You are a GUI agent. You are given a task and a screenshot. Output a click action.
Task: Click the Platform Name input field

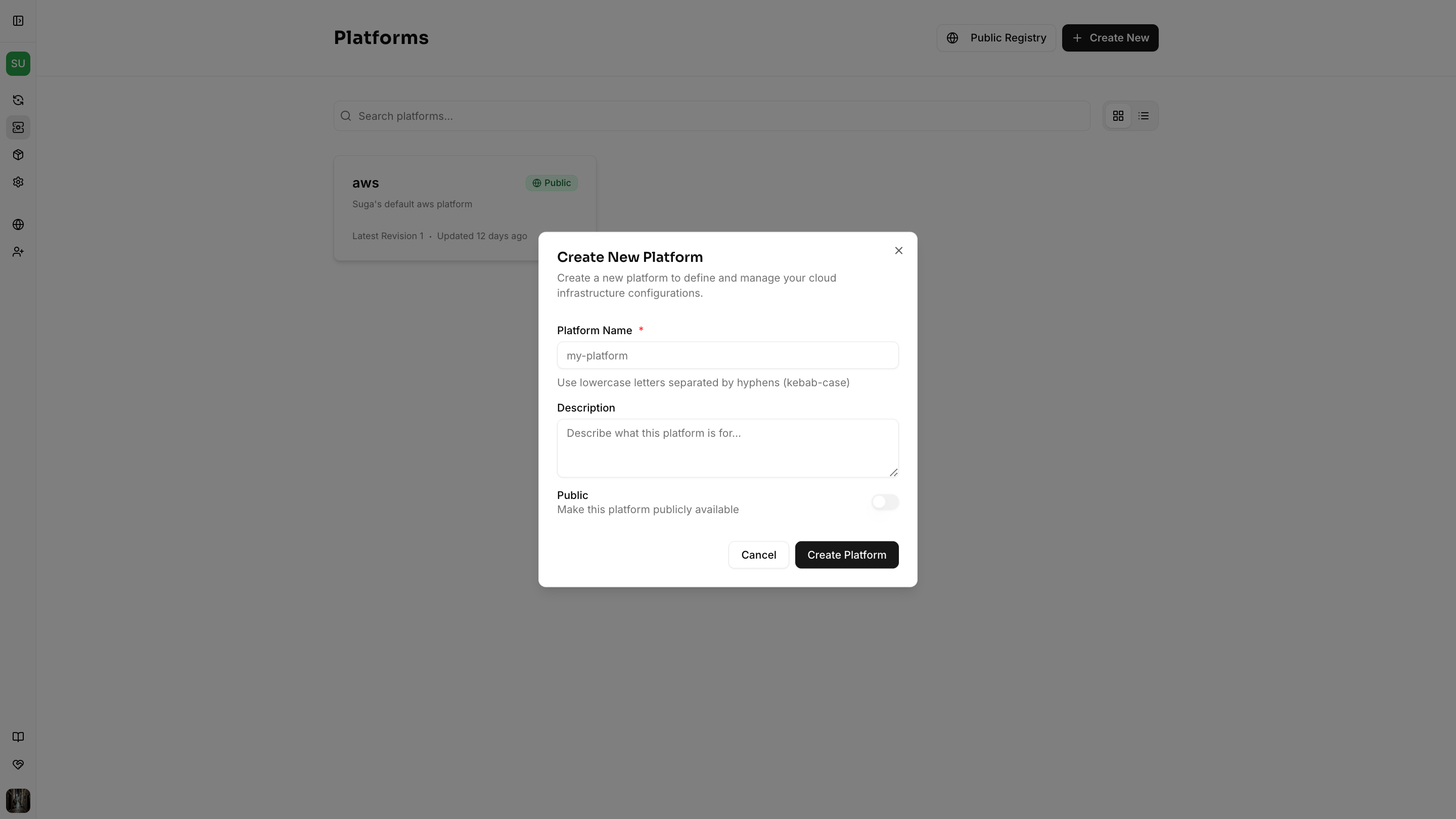[727, 355]
